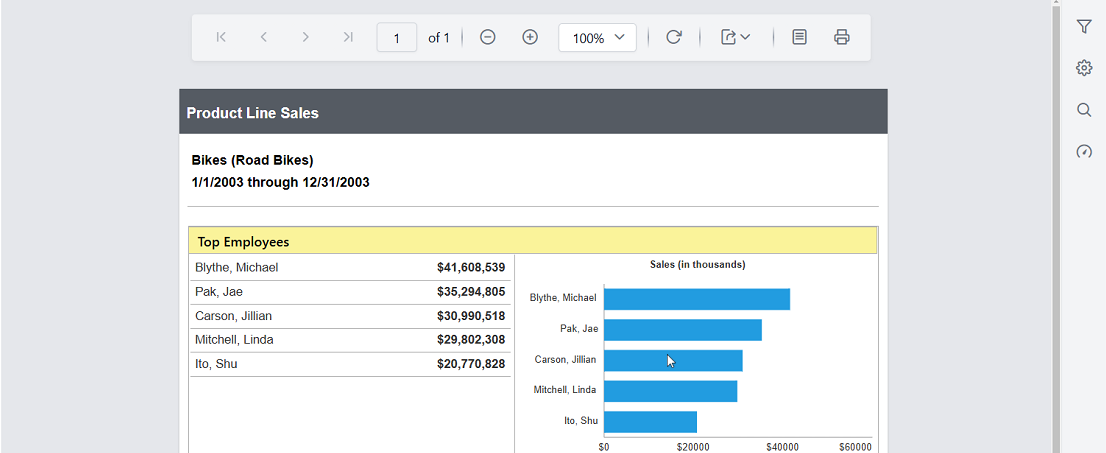Click the Blythe, Michael chart bar
Image resolution: width=1106 pixels, height=453 pixels.
coord(696,299)
